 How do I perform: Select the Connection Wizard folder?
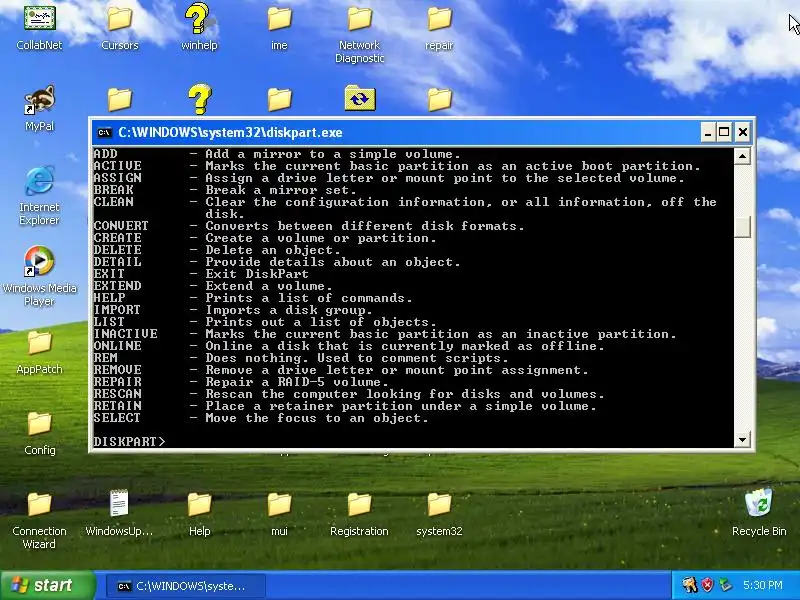click(x=39, y=520)
